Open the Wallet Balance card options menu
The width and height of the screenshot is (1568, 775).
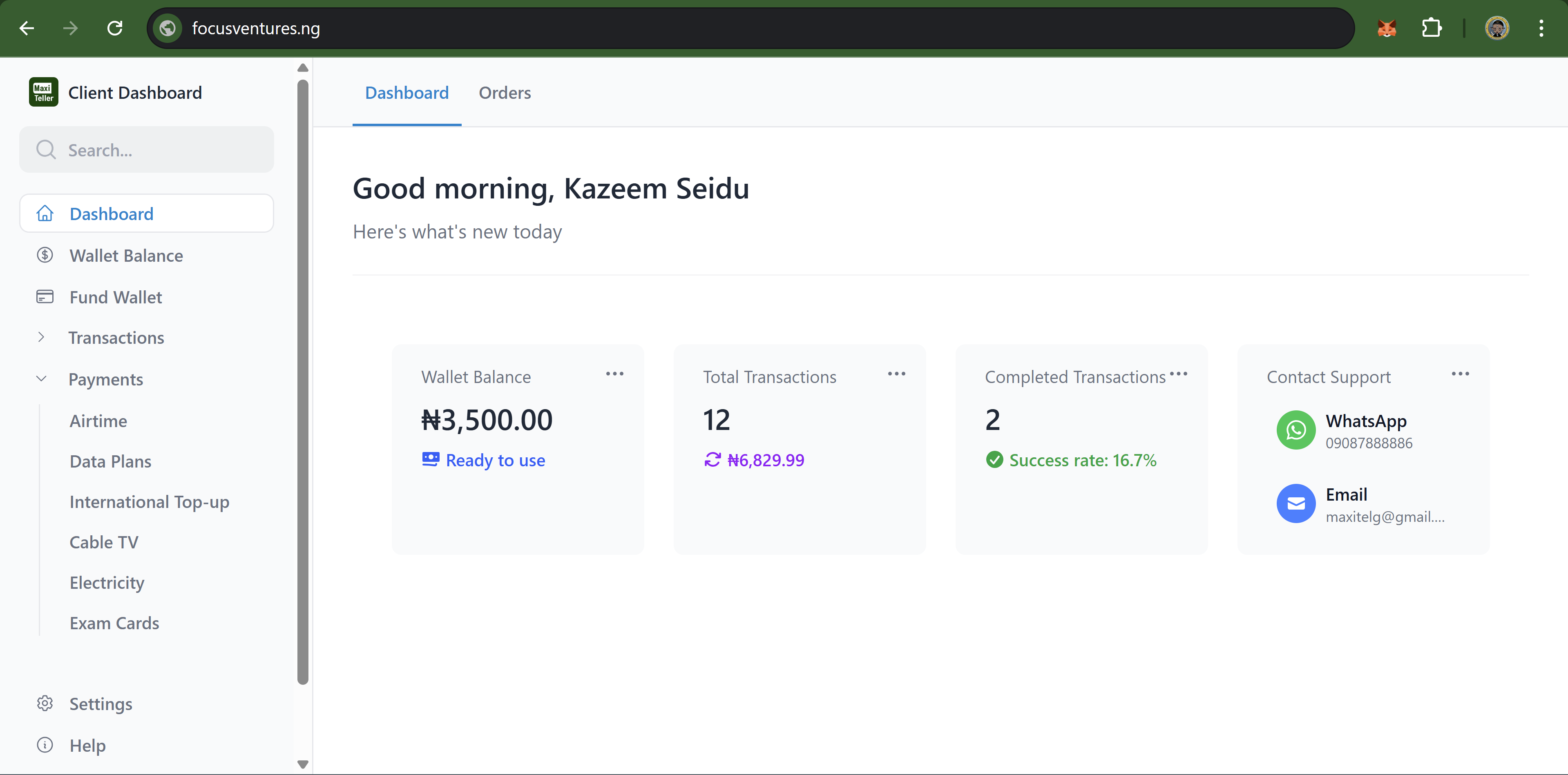click(614, 374)
